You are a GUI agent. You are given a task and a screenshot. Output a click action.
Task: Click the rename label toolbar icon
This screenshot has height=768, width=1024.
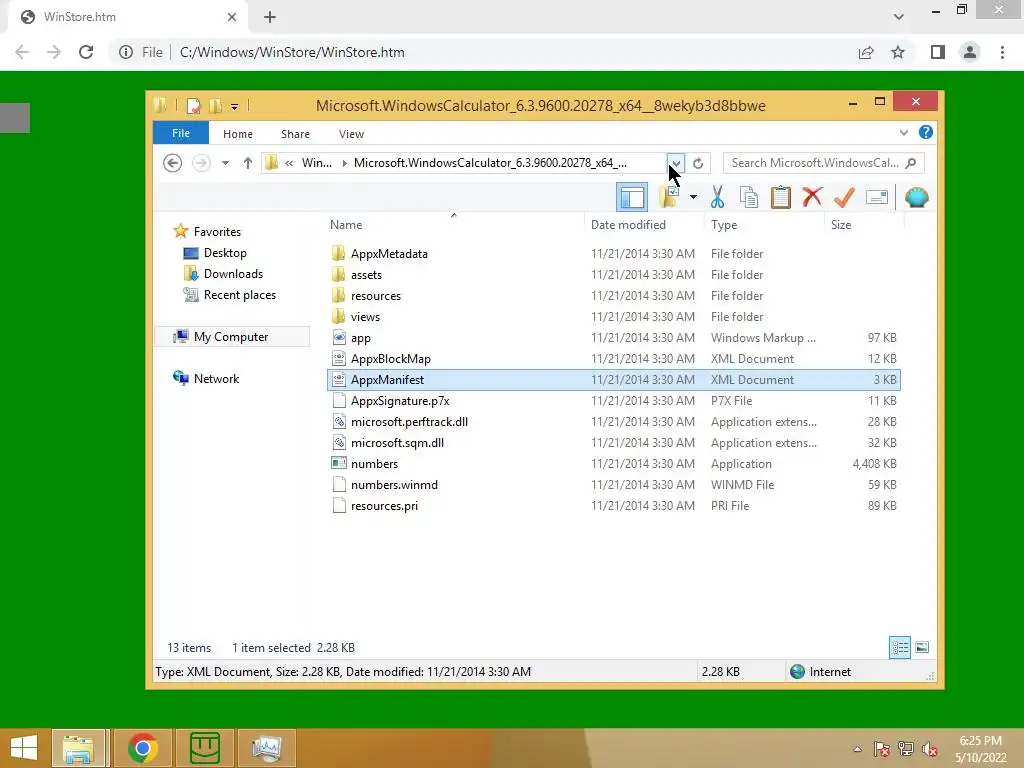pos(876,197)
